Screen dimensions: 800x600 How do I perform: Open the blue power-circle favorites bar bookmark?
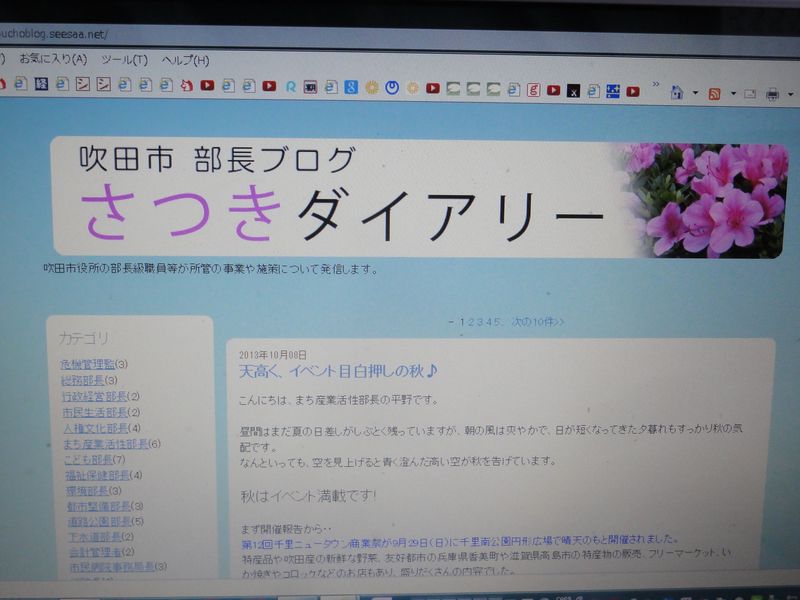pyautogui.click(x=392, y=88)
